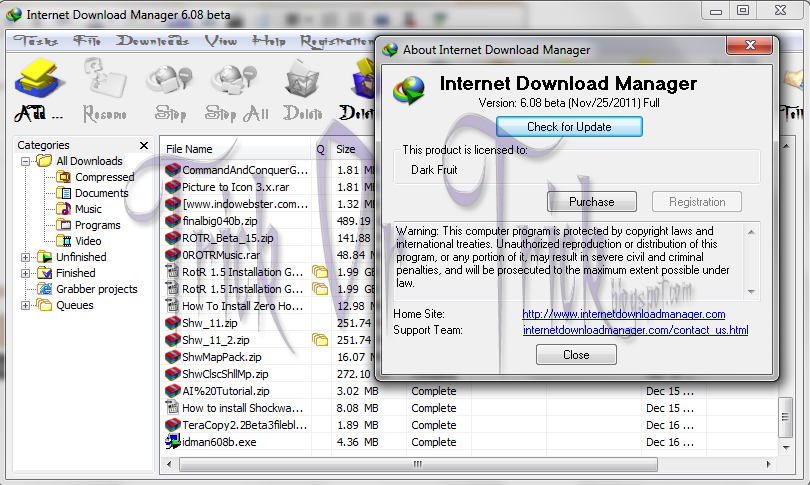Open the Help menu
This screenshot has height=485, width=810.
(x=269, y=41)
